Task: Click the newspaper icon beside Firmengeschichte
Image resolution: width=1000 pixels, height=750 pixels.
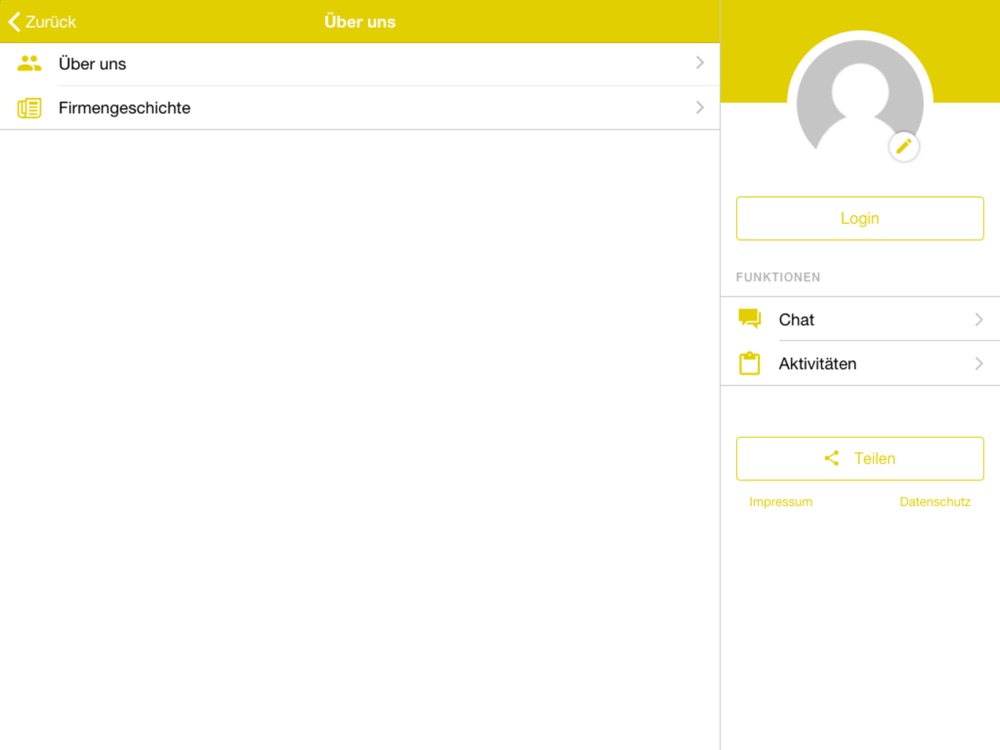Action: point(29,108)
